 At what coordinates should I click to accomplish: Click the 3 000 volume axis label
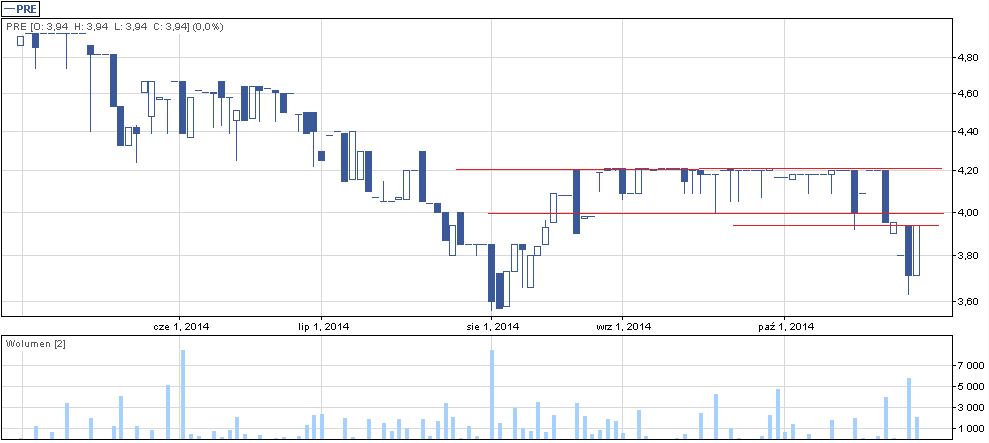(969, 408)
